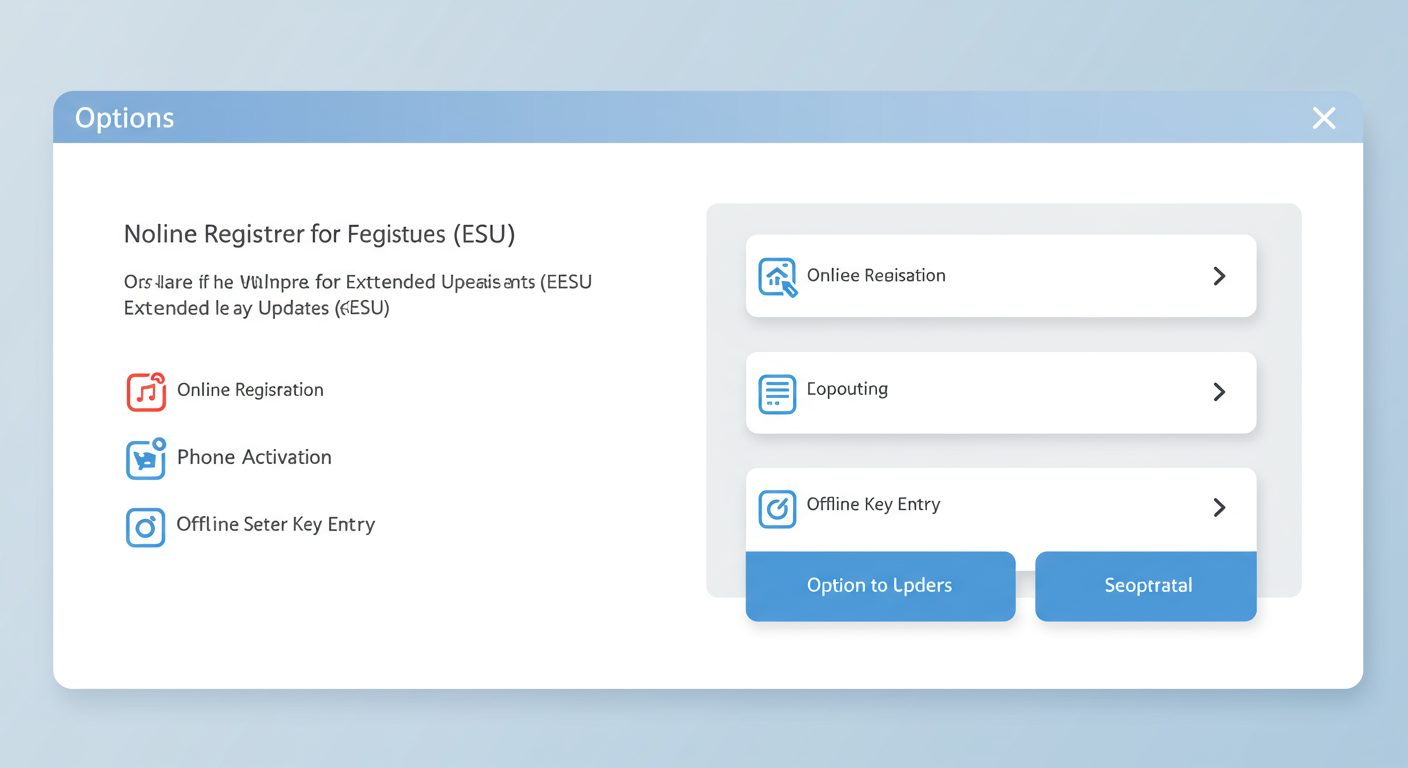Image resolution: width=1408 pixels, height=768 pixels.
Task: Click the Lopouting card list icon
Action: [777, 394]
